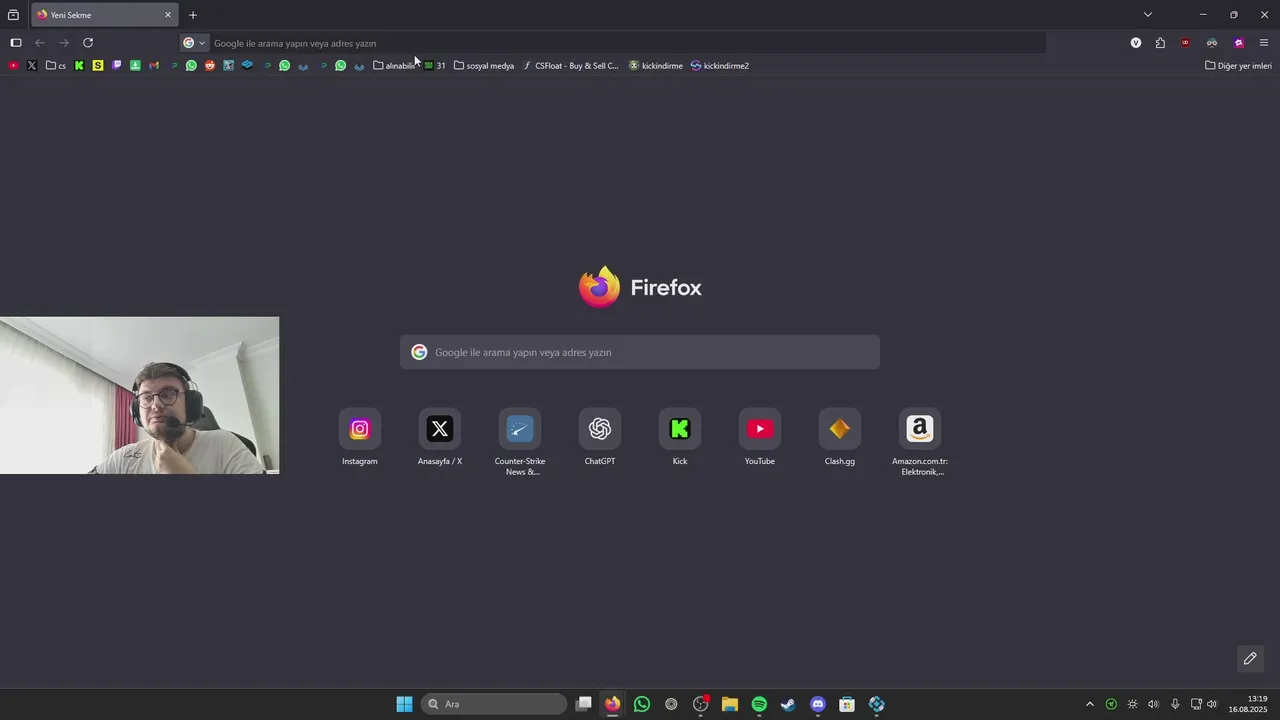
Task: Open the X bookmark in bookmarks bar
Action: 32,66
